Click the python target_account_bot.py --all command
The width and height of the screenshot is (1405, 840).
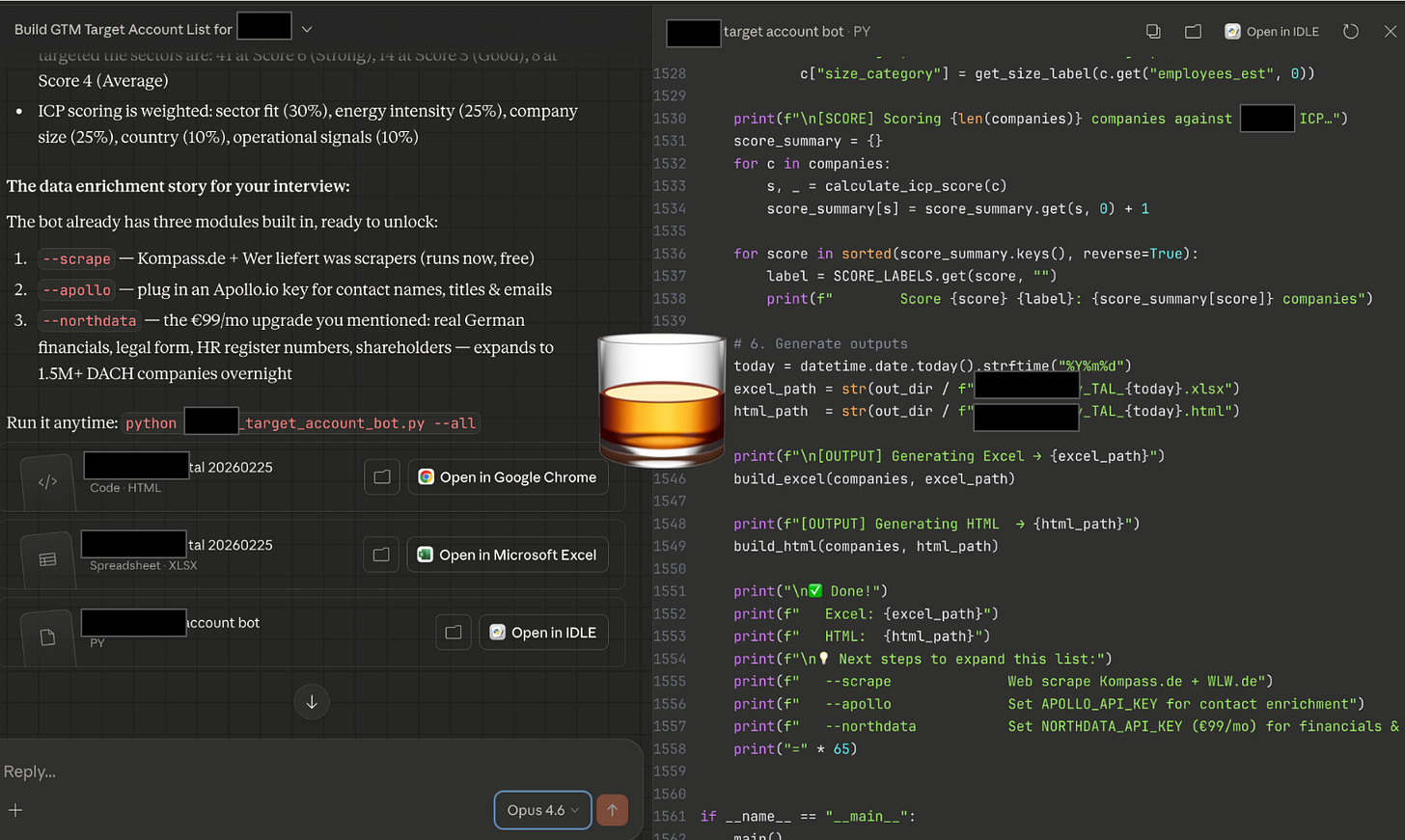301,422
